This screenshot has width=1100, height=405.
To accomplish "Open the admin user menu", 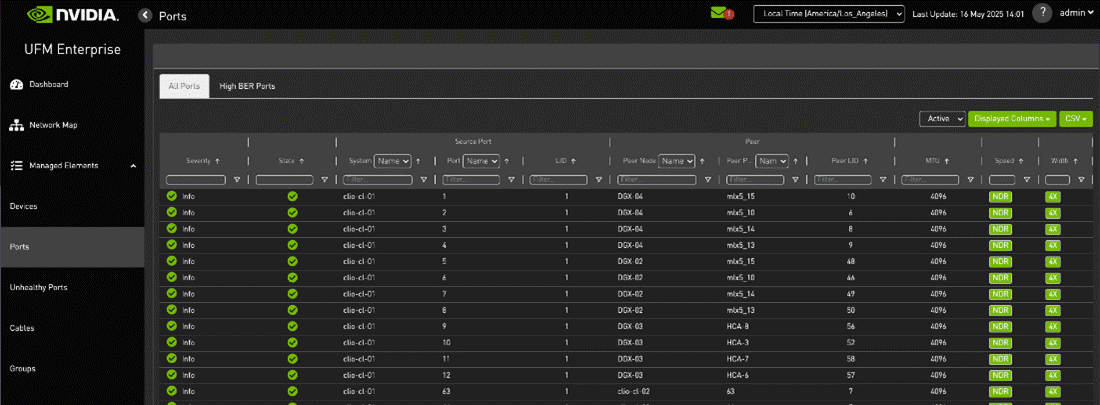I will tap(1076, 13).
